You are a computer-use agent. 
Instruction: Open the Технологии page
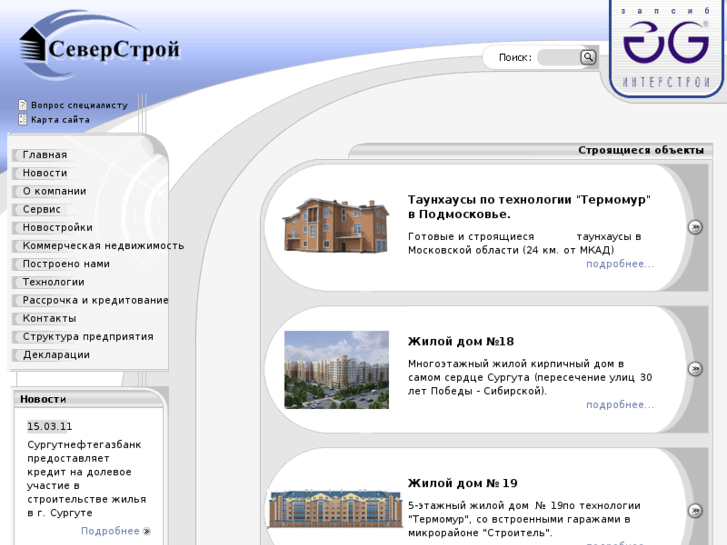[x=54, y=282]
